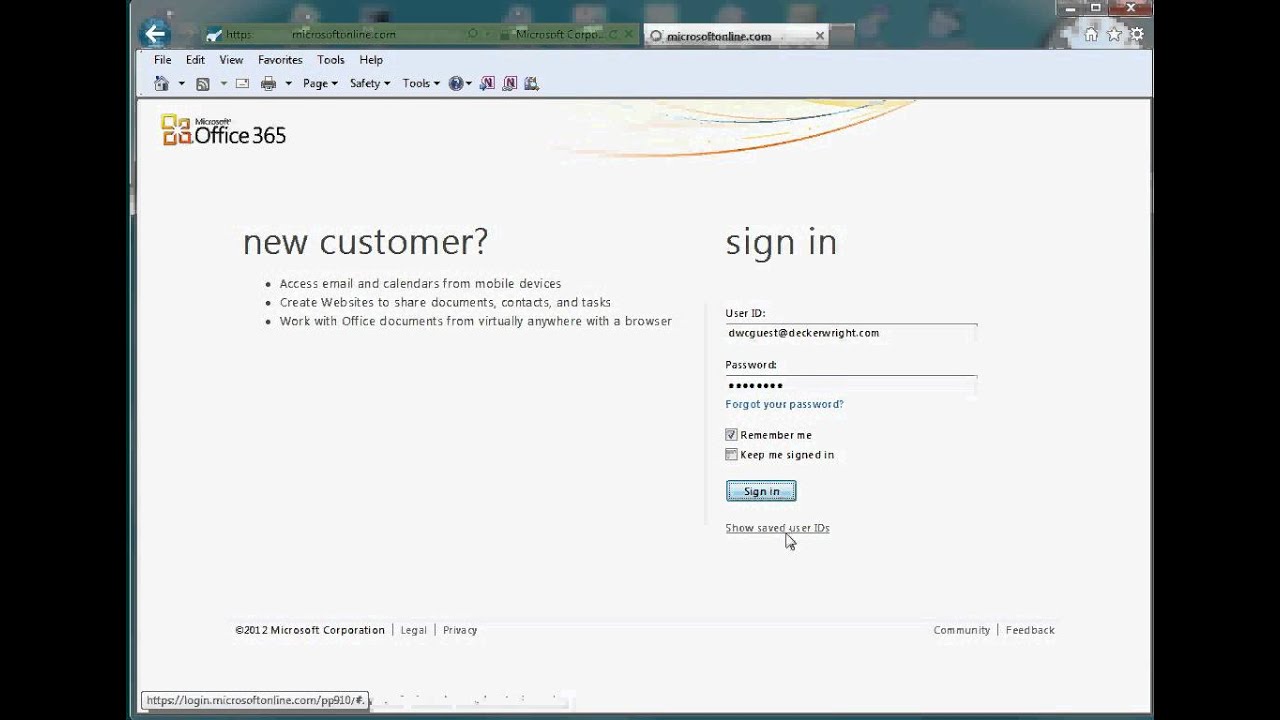Open the Favorites menu
Screen dimensions: 1280x720
pyautogui.click(x=280, y=60)
